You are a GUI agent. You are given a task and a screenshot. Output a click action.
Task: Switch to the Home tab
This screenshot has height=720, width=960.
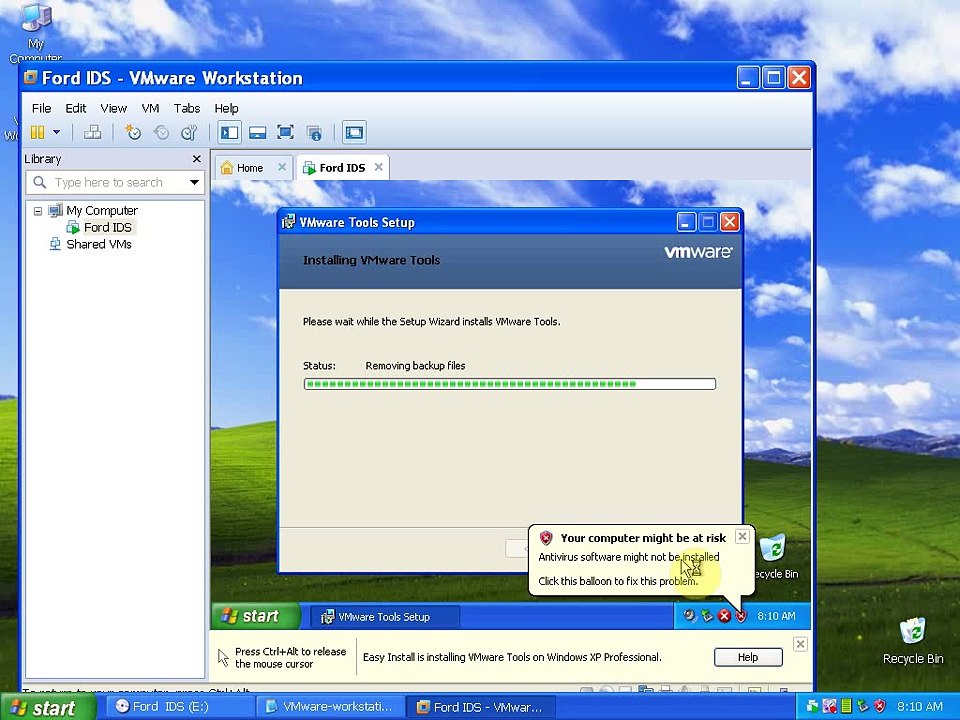(x=250, y=168)
